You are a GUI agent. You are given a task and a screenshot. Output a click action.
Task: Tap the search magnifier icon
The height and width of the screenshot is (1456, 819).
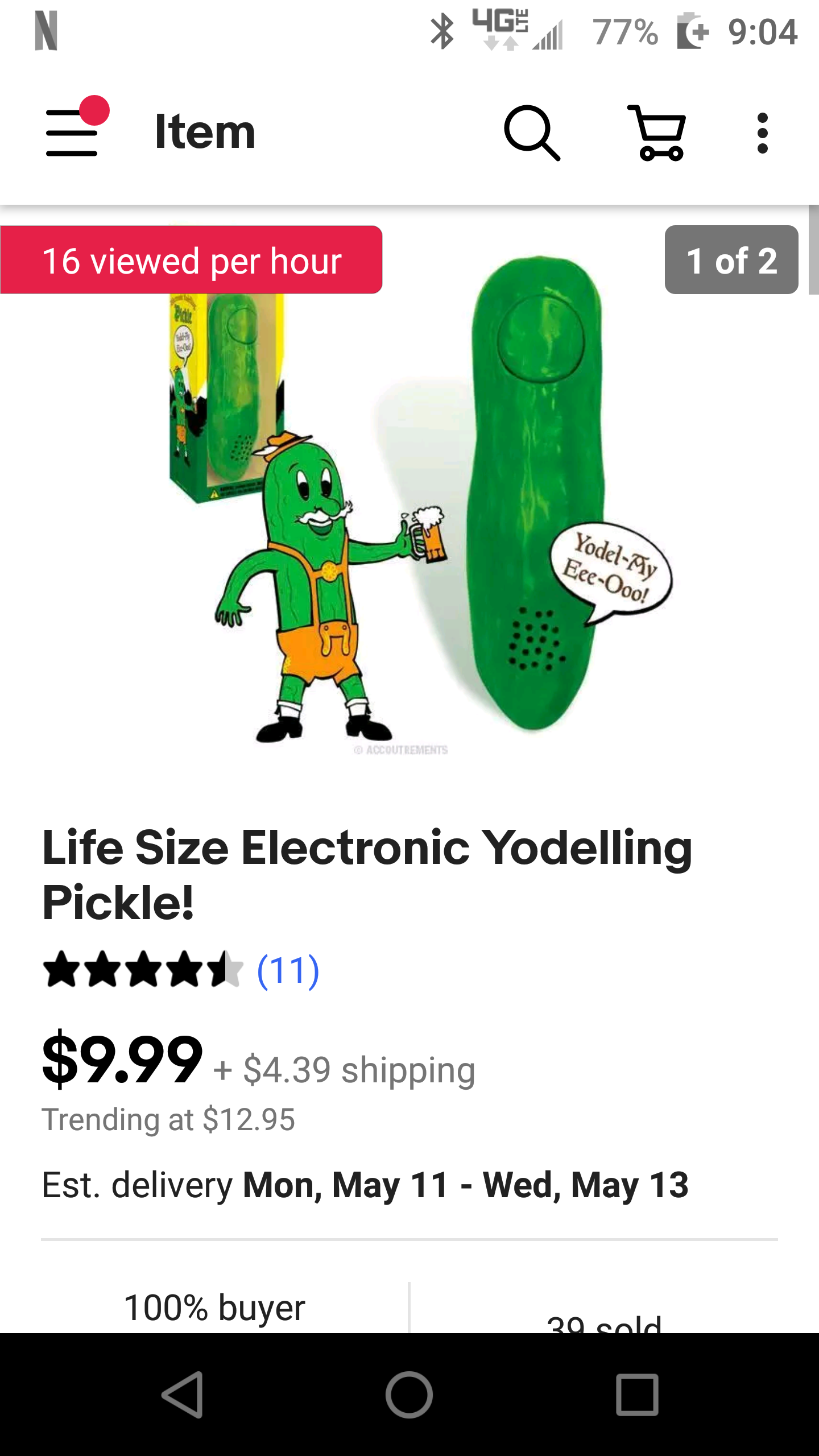532,133
